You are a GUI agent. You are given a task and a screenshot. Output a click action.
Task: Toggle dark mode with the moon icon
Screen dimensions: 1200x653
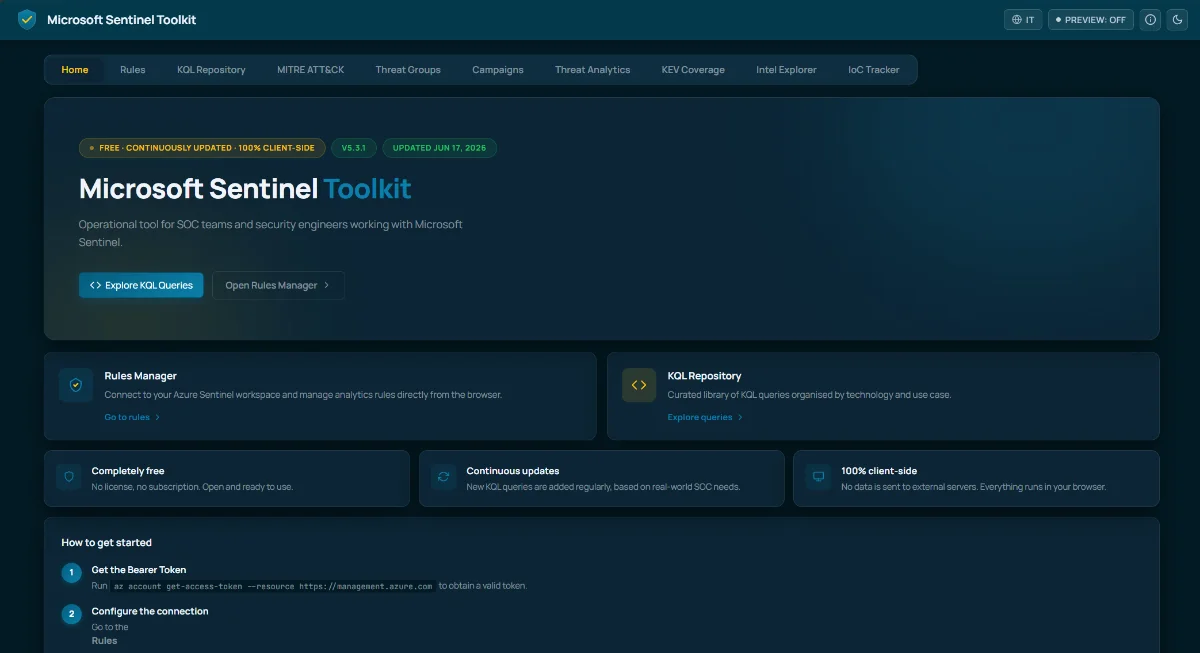coord(1177,19)
